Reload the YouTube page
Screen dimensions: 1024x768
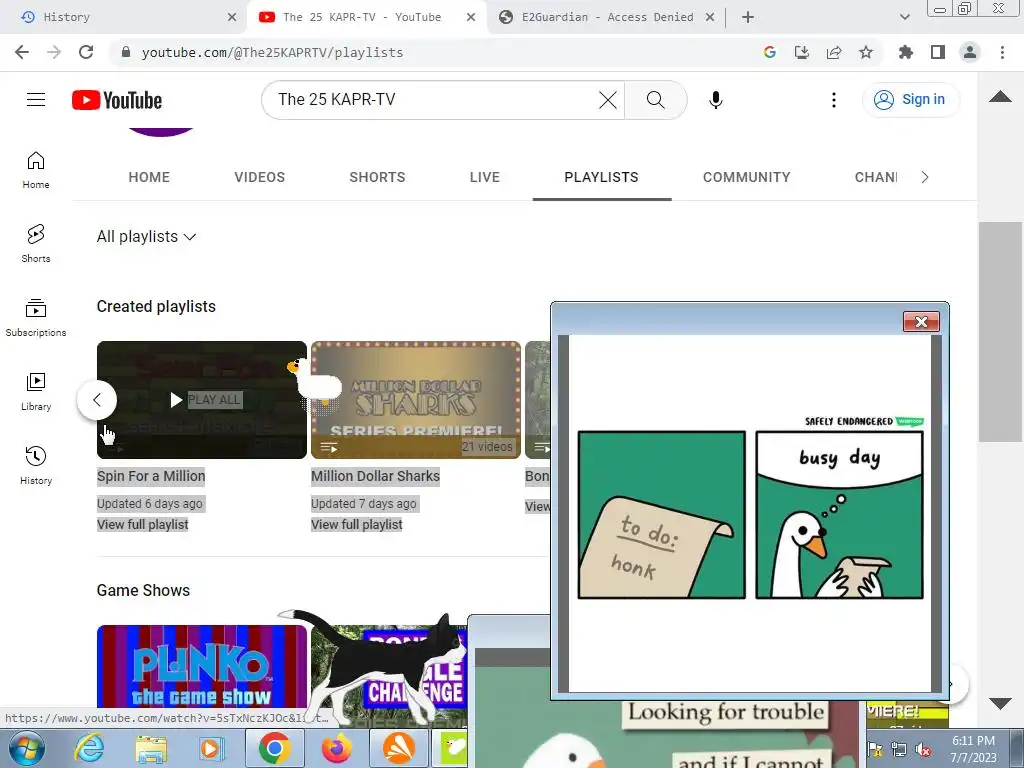[x=86, y=52]
